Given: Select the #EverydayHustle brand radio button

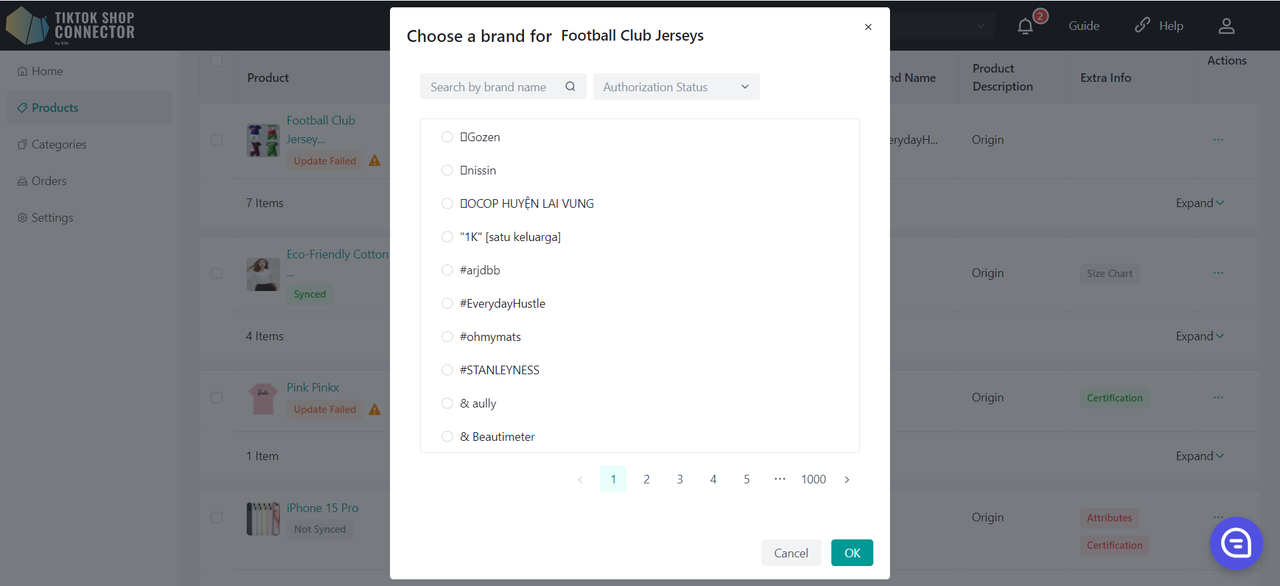Looking at the screenshot, I should [447, 303].
